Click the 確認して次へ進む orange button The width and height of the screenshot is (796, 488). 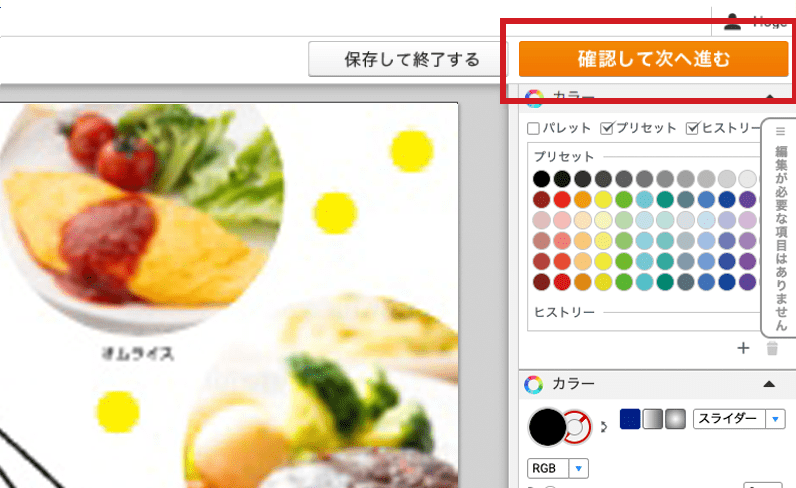coord(653,59)
